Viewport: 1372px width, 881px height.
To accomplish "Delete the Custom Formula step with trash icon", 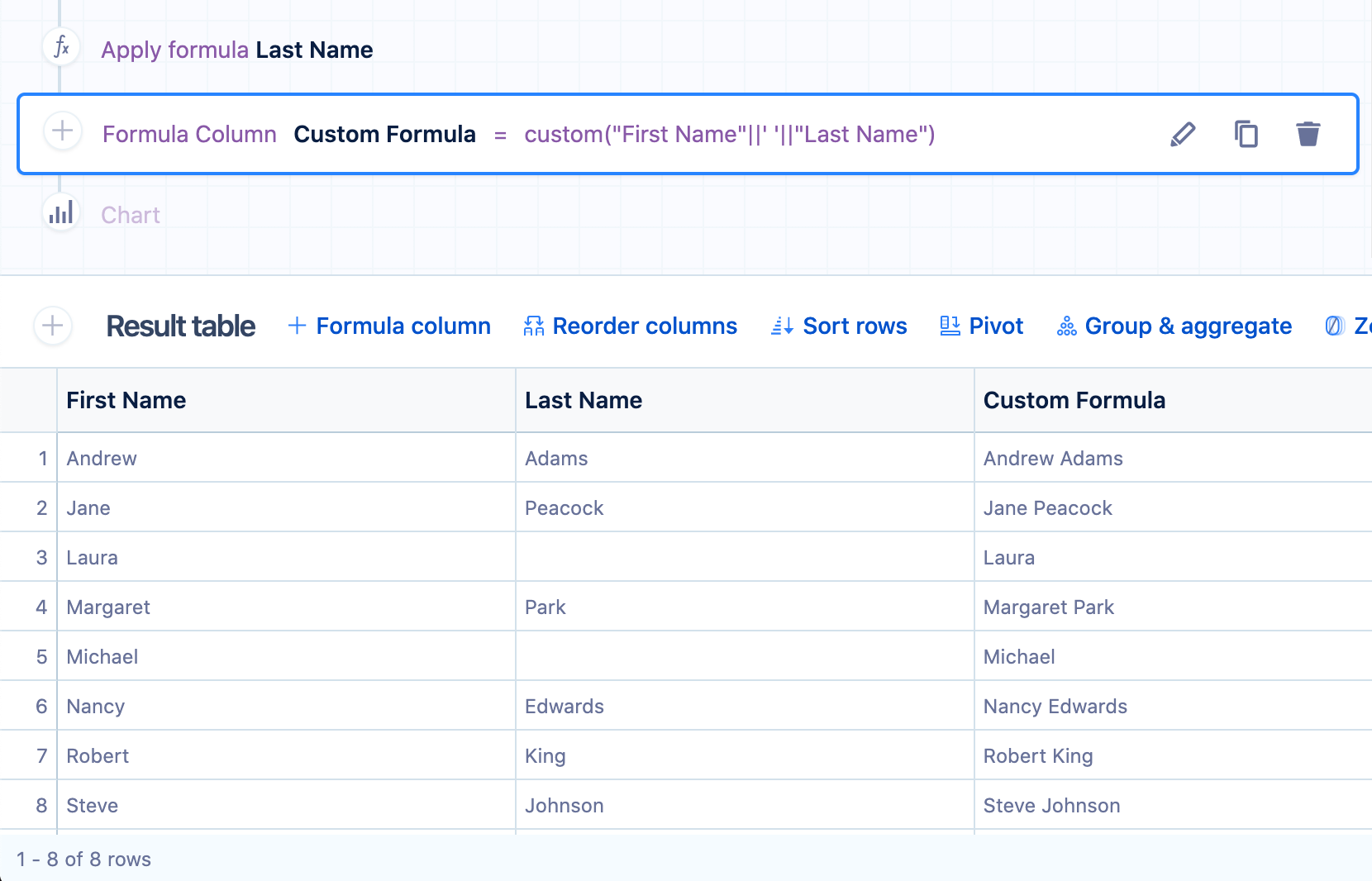I will click(x=1308, y=134).
